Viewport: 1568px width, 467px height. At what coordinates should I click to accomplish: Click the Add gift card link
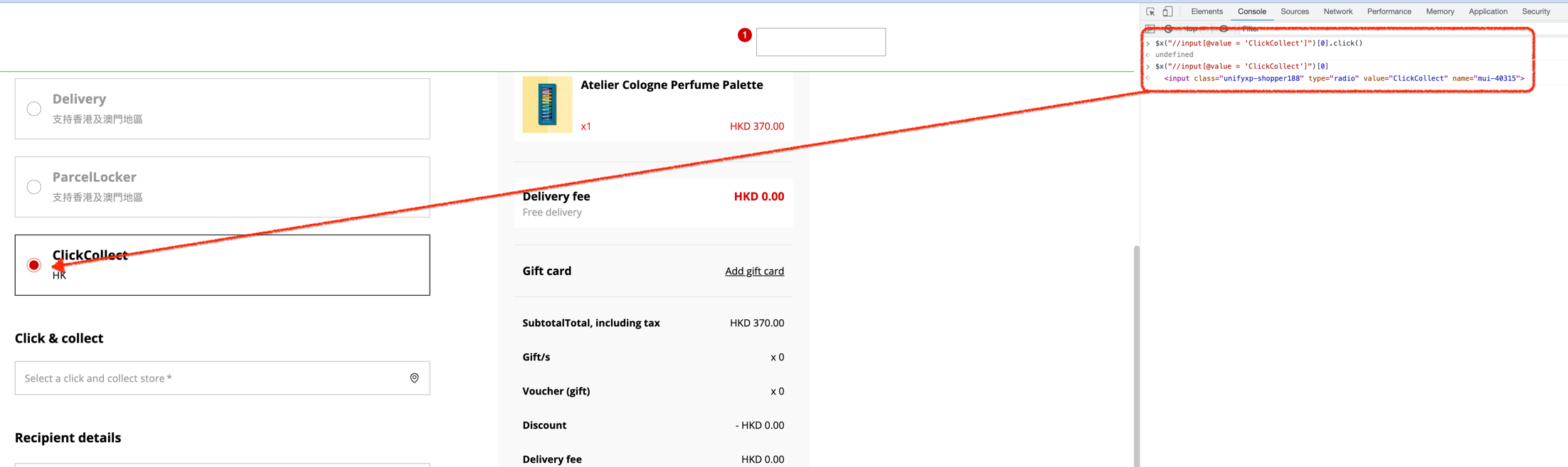[754, 271]
